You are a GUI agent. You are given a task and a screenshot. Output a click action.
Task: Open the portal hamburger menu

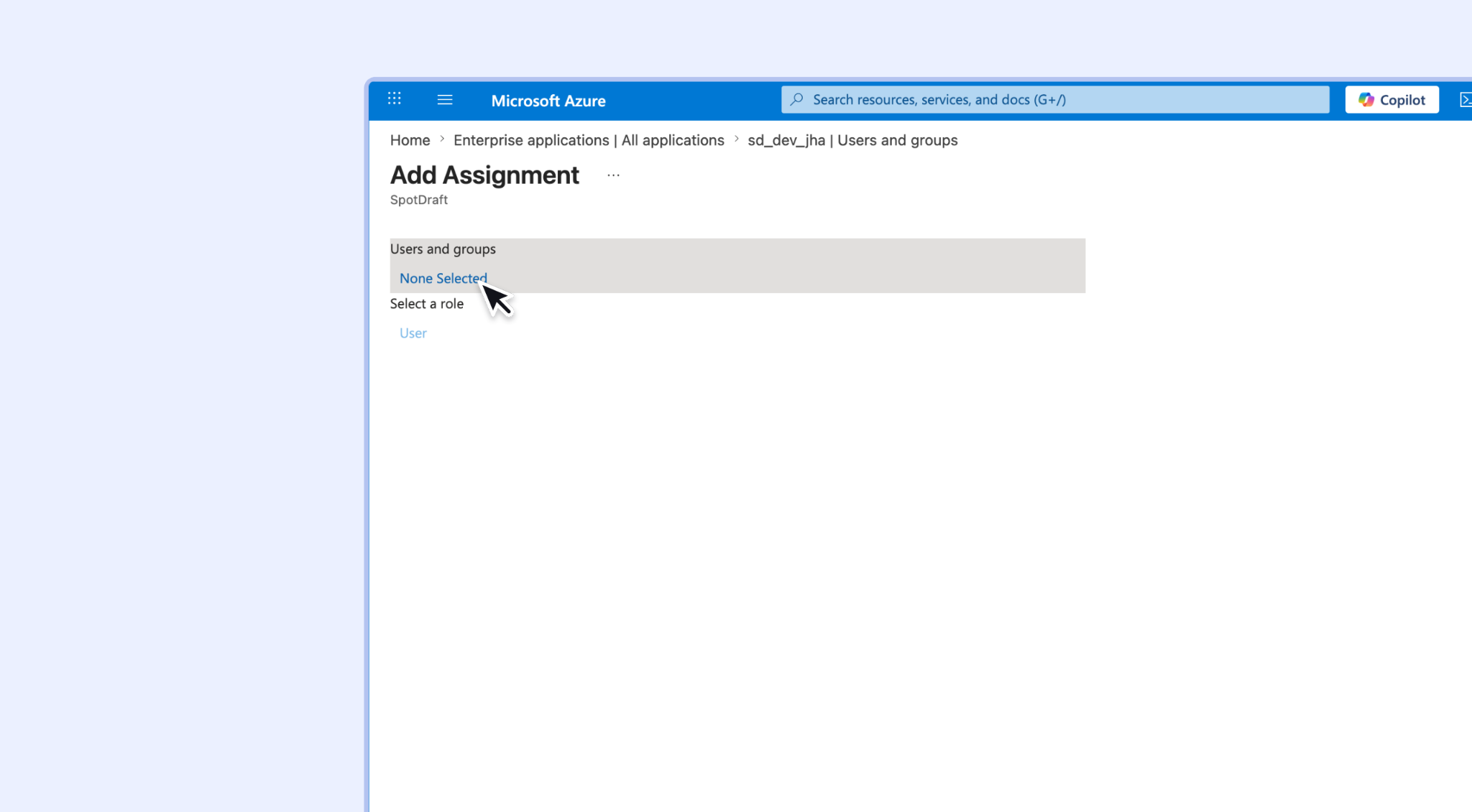[x=445, y=100]
